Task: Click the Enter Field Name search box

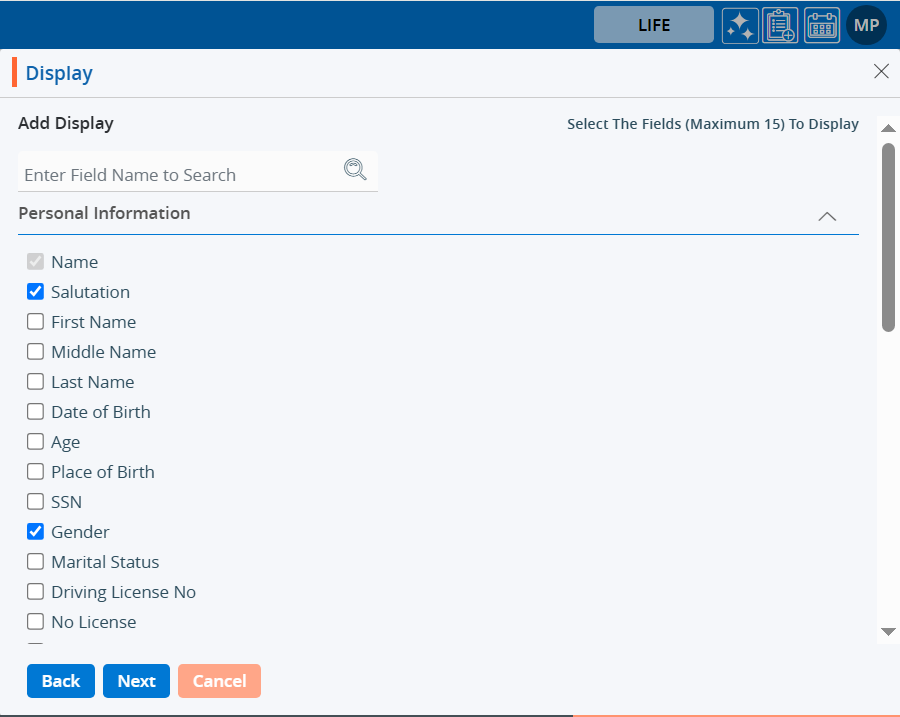Action: [180, 175]
